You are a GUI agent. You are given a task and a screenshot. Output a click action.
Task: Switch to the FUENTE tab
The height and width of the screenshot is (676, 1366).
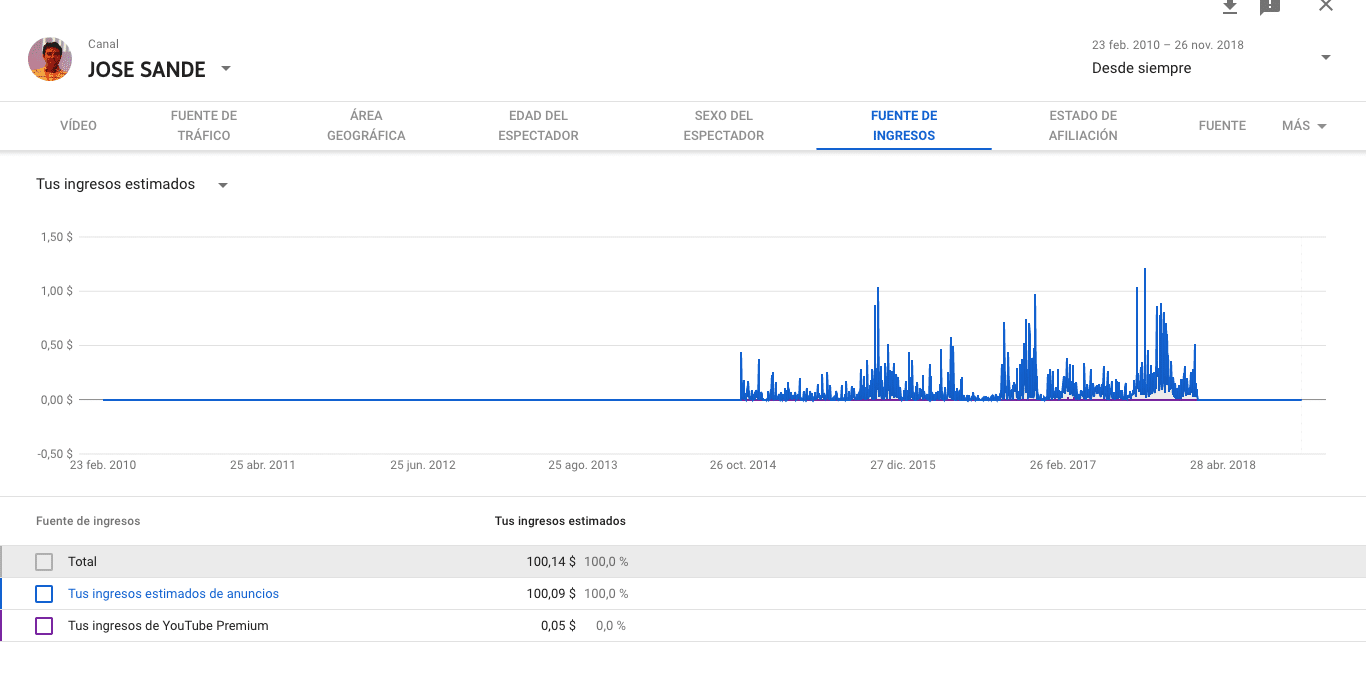tap(1222, 126)
